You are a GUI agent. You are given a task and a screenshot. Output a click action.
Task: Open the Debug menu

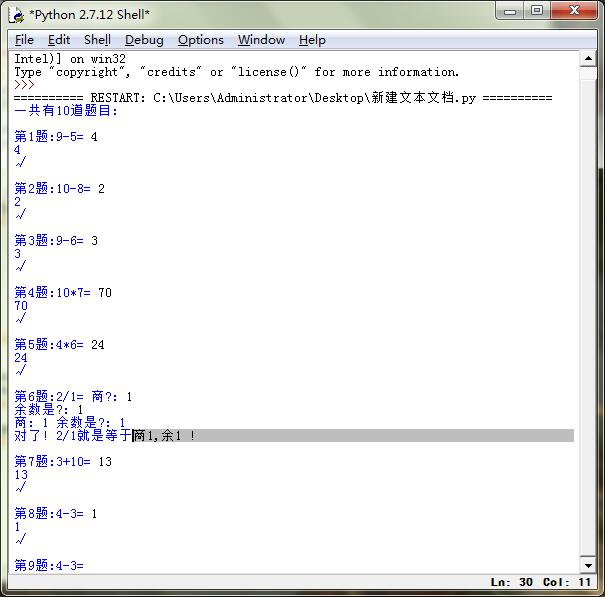pos(144,40)
